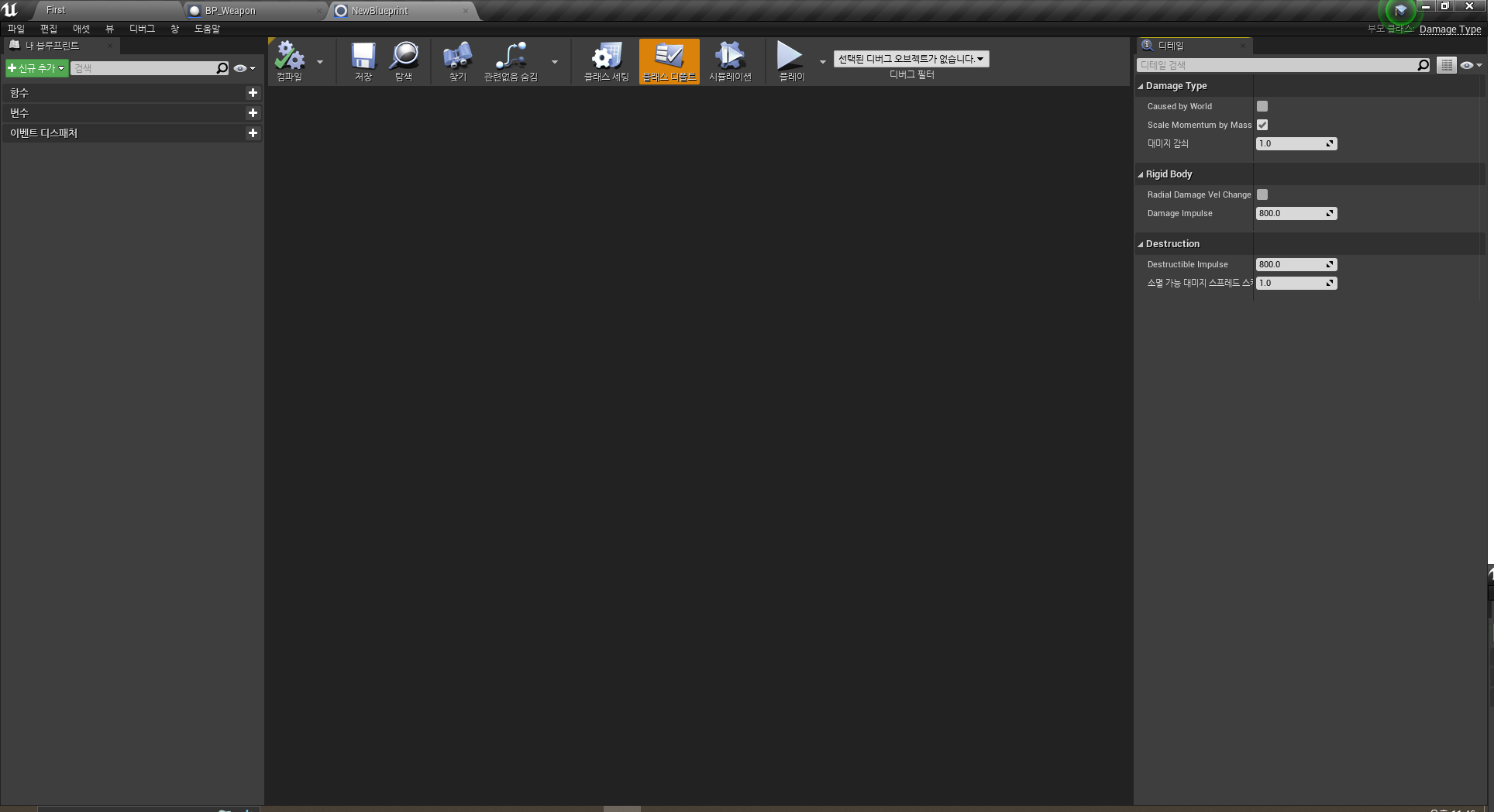Viewport: 1494px width, 812px height.
Task: Open the File (파일) menu
Action: pos(16,29)
